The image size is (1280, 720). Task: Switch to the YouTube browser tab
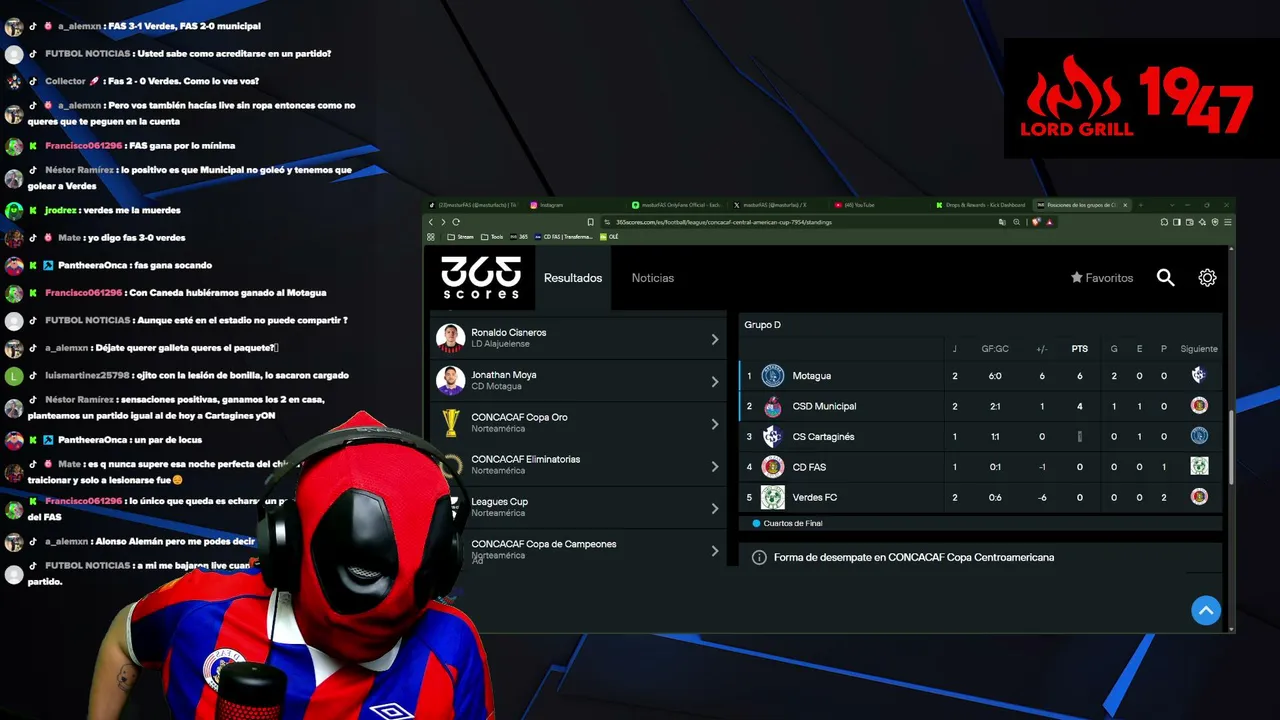tap(878, 205)
